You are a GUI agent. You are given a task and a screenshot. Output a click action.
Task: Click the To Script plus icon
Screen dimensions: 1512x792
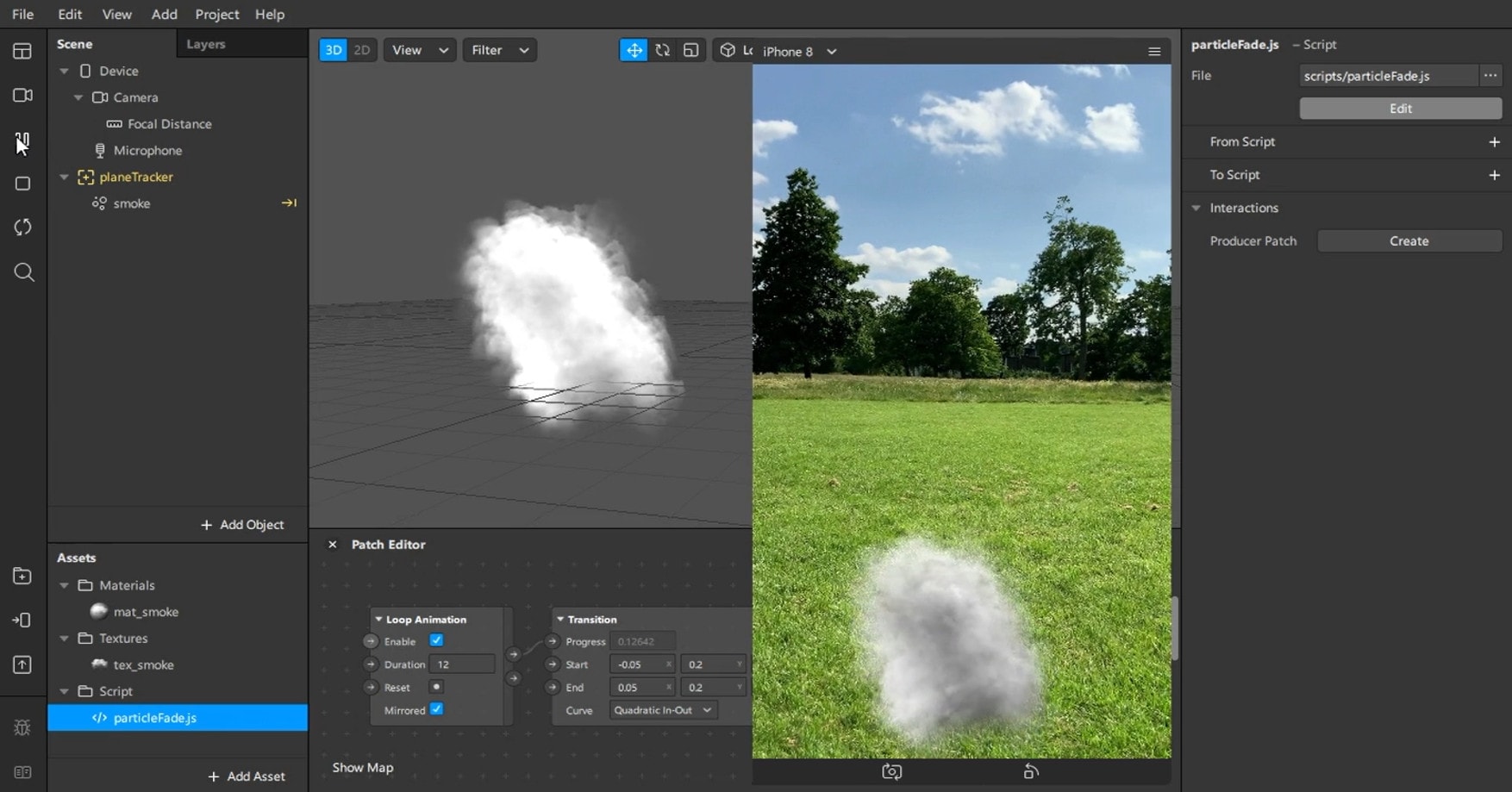click(x=1495, y=175)
